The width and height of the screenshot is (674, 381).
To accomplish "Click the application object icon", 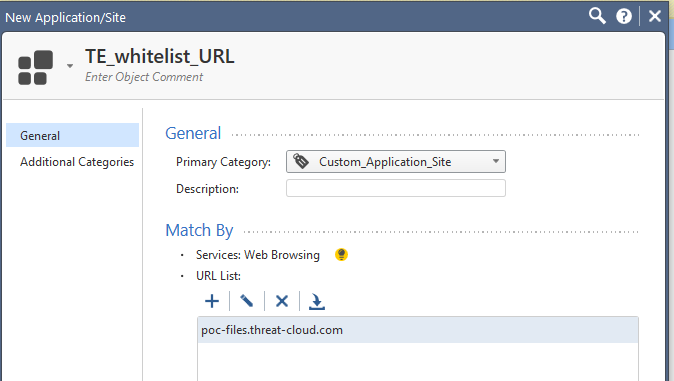I will 36,67.
